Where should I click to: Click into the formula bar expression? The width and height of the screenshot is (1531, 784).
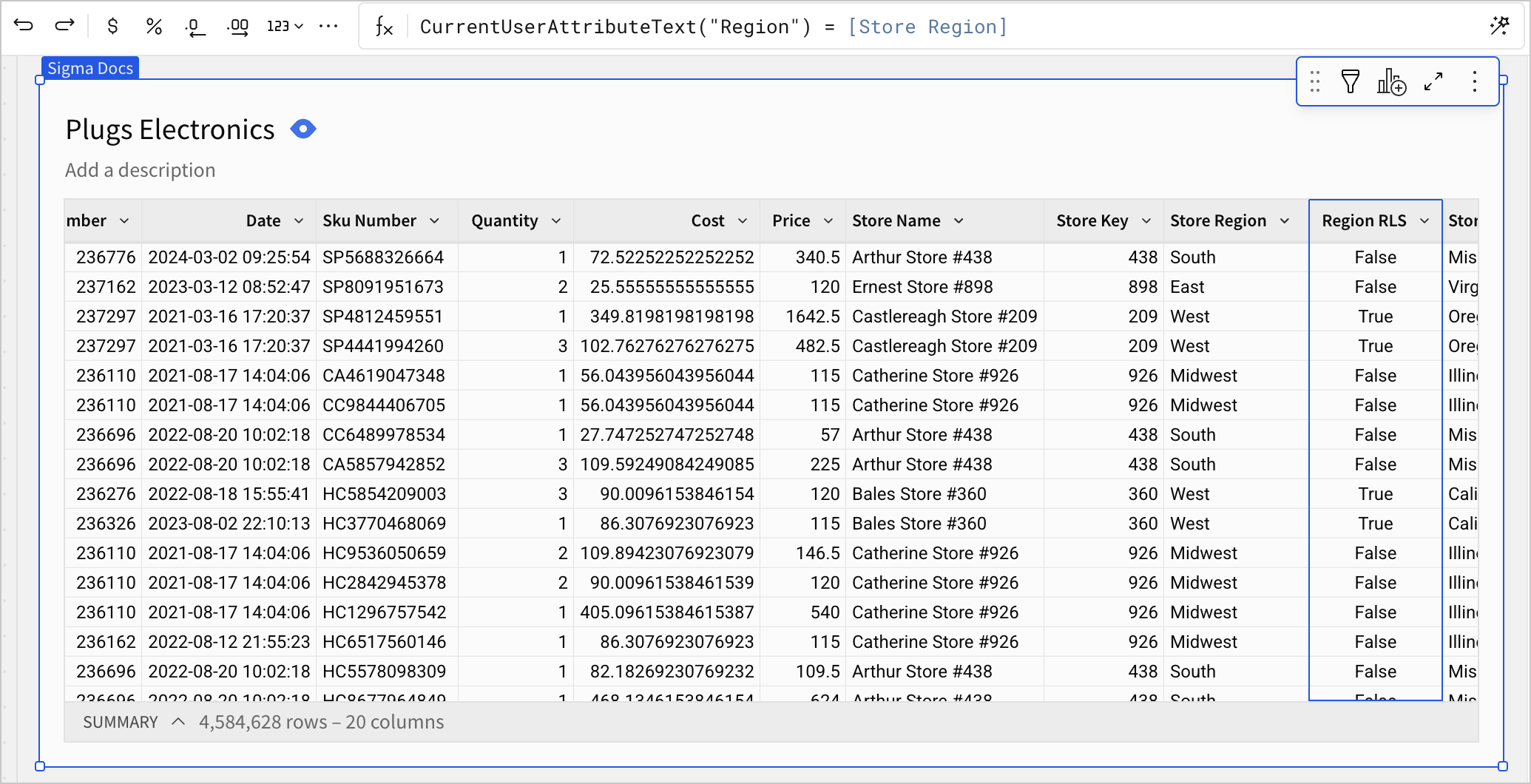(x=714, y=27)
